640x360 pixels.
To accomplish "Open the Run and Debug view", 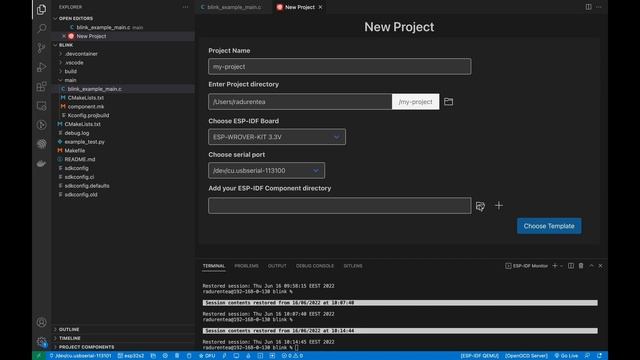I will point(41,67).
